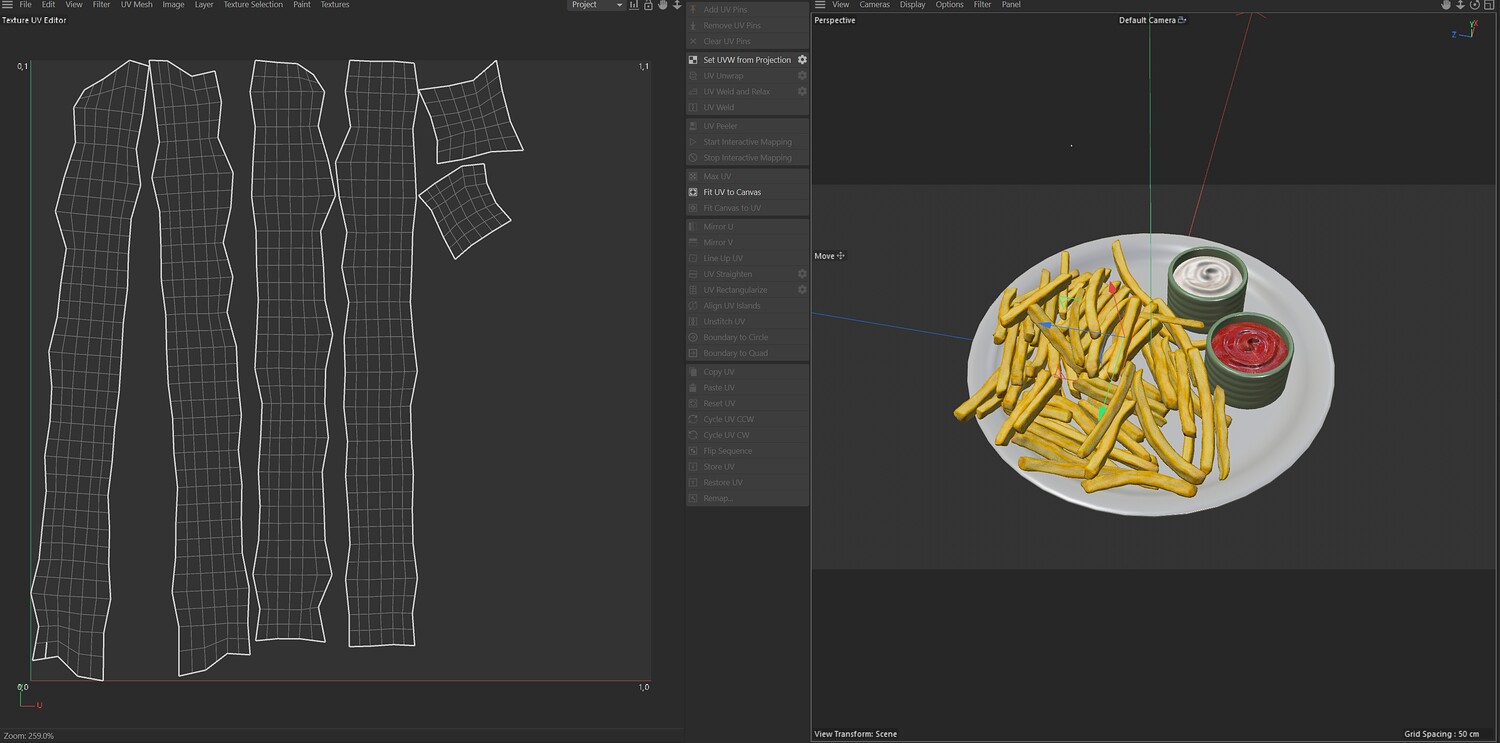Click the Start Interactive Mapping play icon
This screenshot has width=1500, height=743.
[694, 142]
